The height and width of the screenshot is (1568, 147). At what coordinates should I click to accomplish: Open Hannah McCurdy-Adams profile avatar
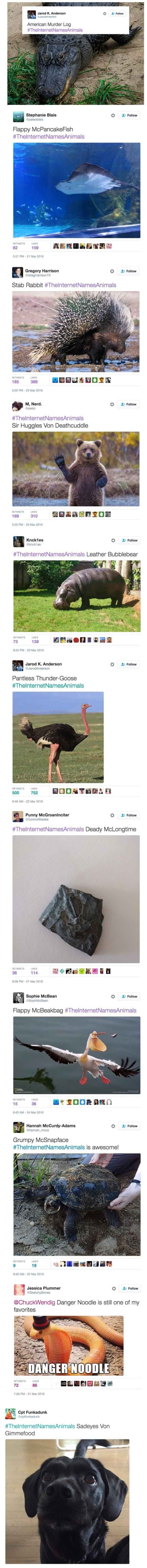(19, 1127)
